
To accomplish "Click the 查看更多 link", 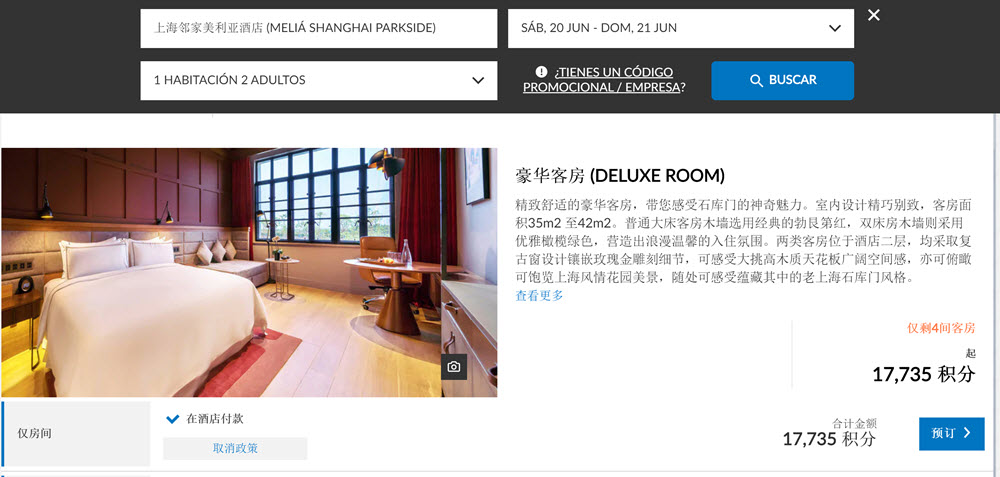I will 540,295.
